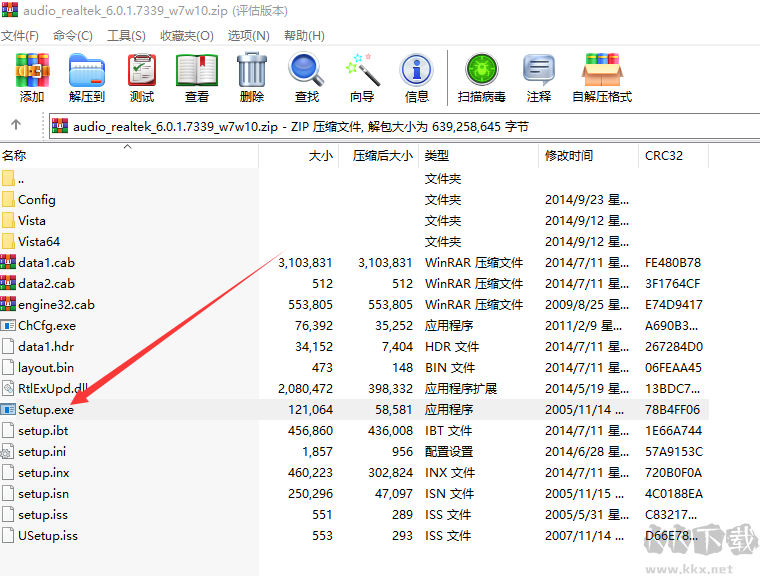This screenshot has height=576, width=760.
Task: Click the 信息 (Info) toolbar icon
Action: (x=416, y=70)
